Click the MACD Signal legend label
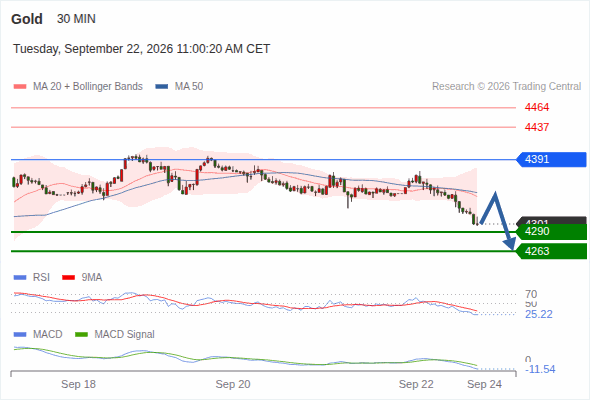The image size is (590, 400). click(125, 335)
